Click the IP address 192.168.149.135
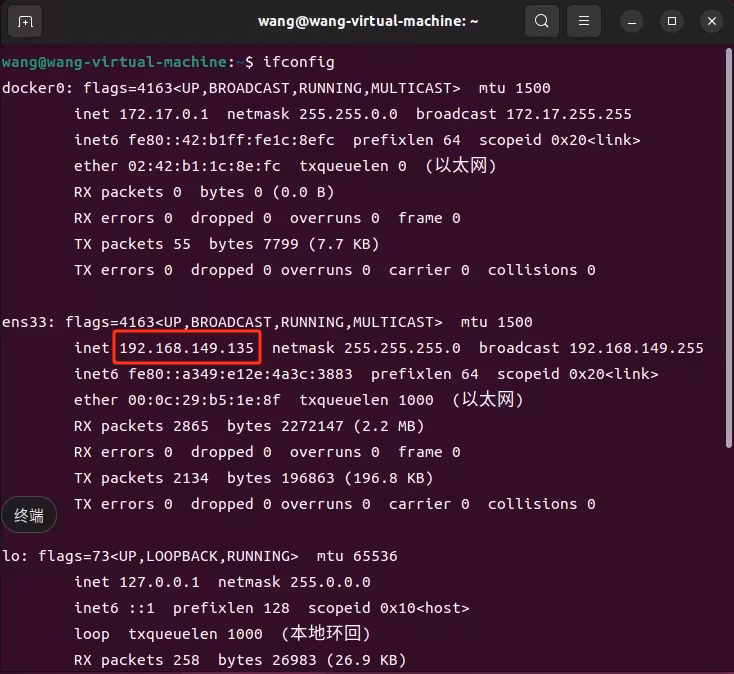734x674 pixels. [186, 348]
